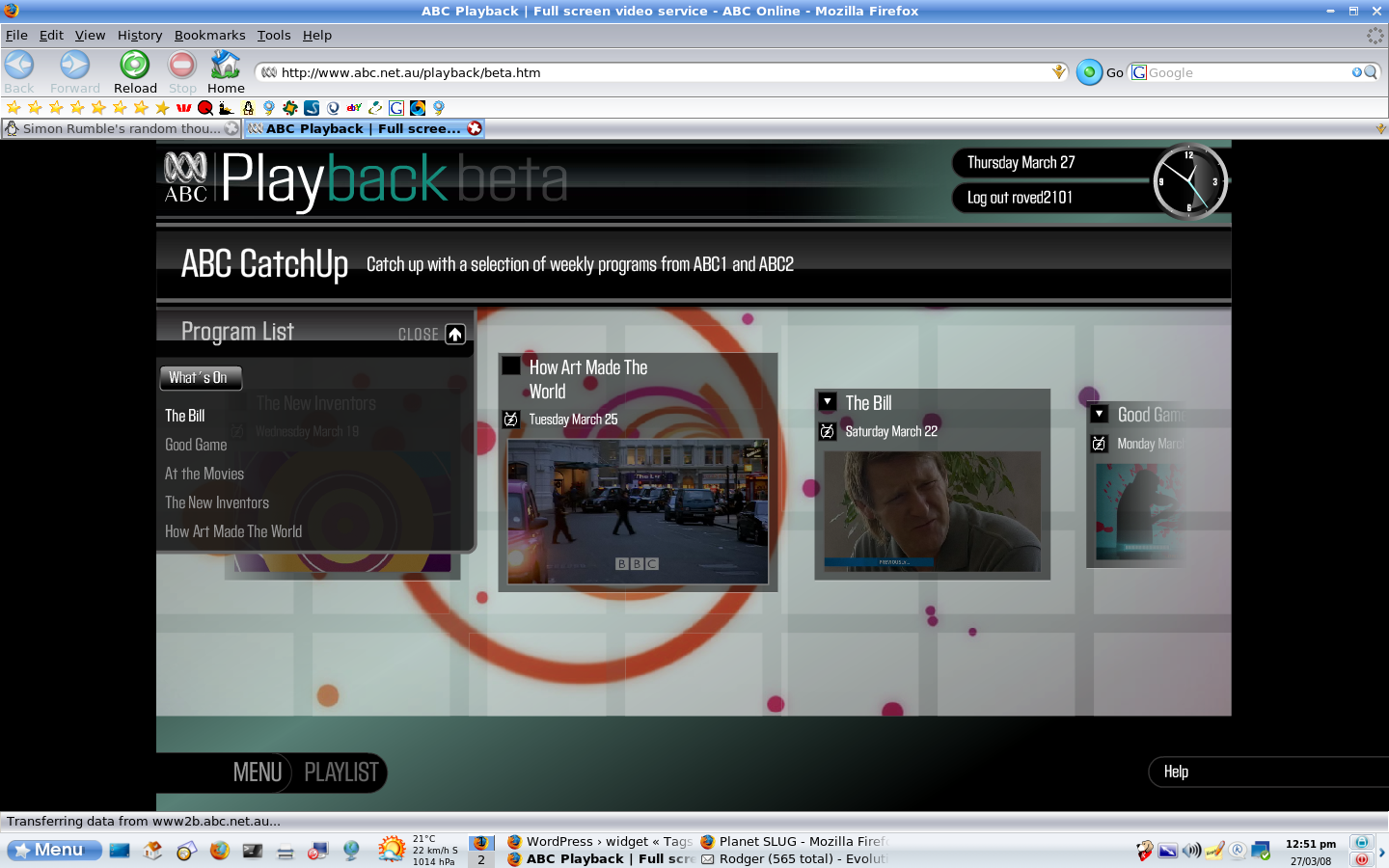Click the icon beside Monday March date
This screenshot has width=1389, height=868.
point(1099,444)
